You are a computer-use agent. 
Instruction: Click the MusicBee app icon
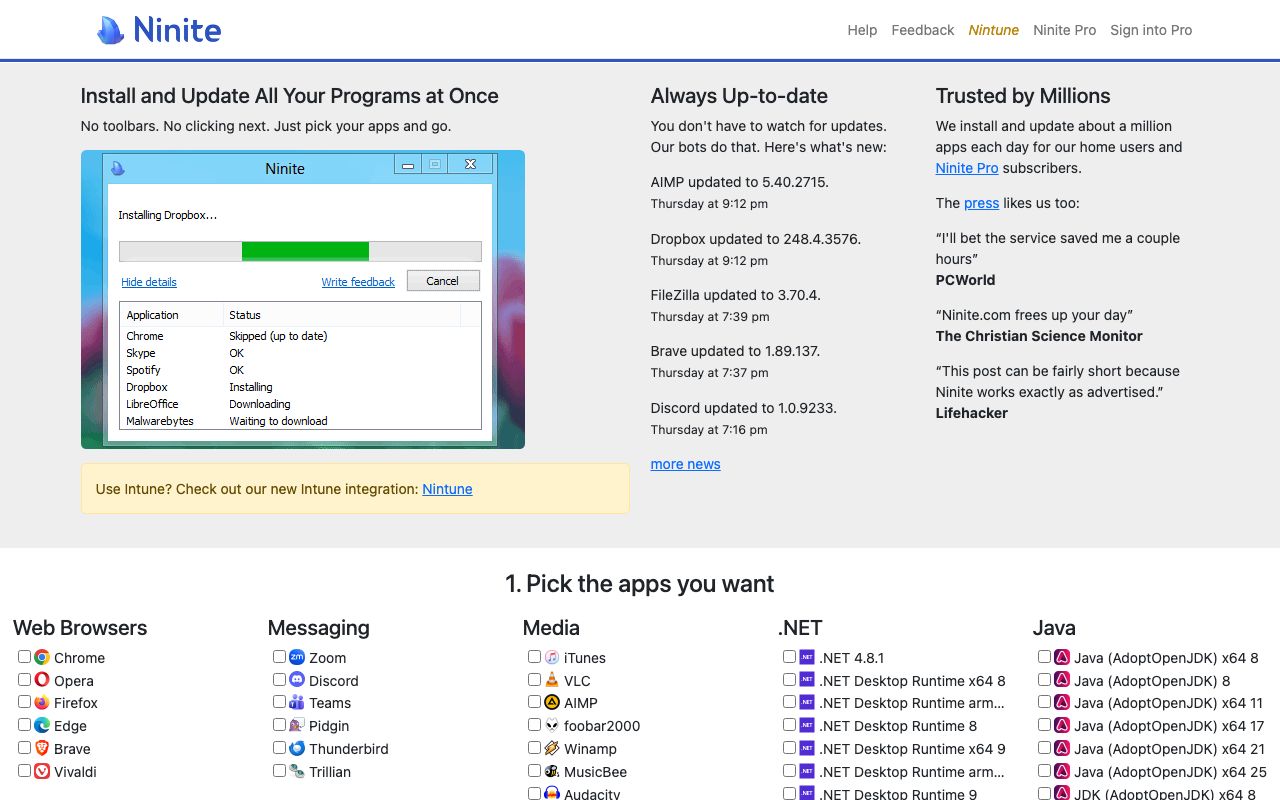click(552, 771)
